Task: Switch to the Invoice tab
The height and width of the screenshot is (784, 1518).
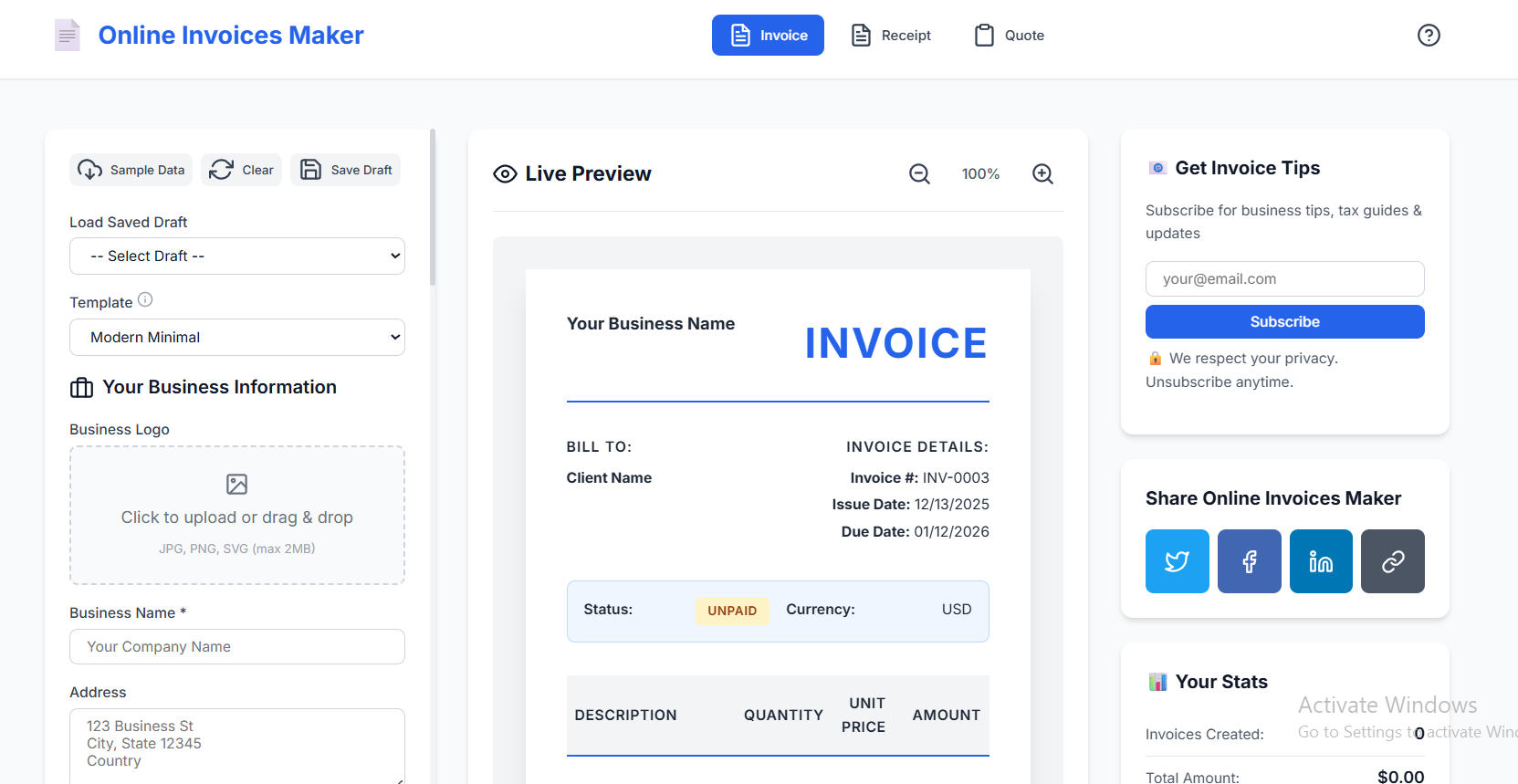Action: (768, 35)
